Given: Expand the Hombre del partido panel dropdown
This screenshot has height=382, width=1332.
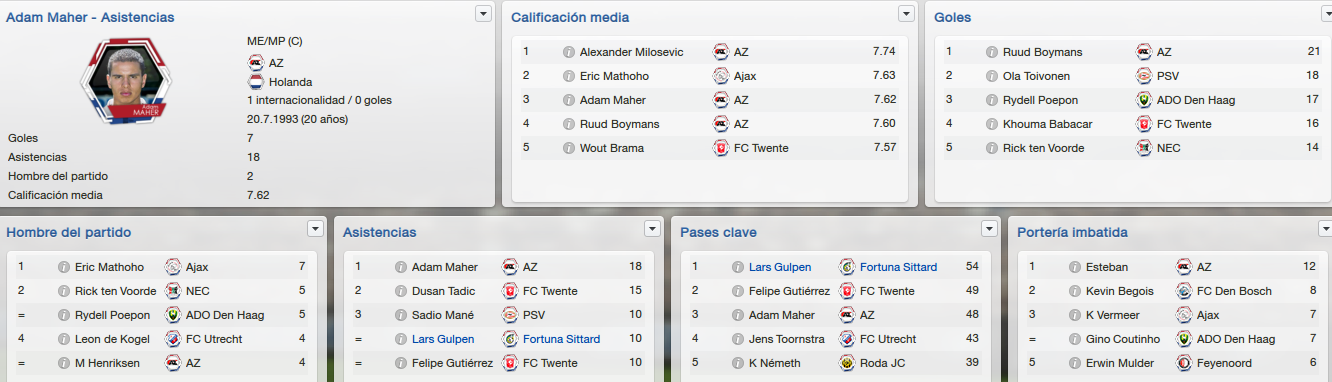Looking at the screenshot, I should pyautogui.click(x=316, y=229).
